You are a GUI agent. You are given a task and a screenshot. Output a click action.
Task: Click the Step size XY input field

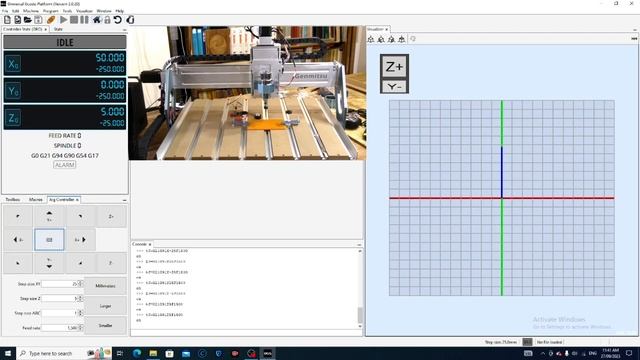click(x=60, y=284)
